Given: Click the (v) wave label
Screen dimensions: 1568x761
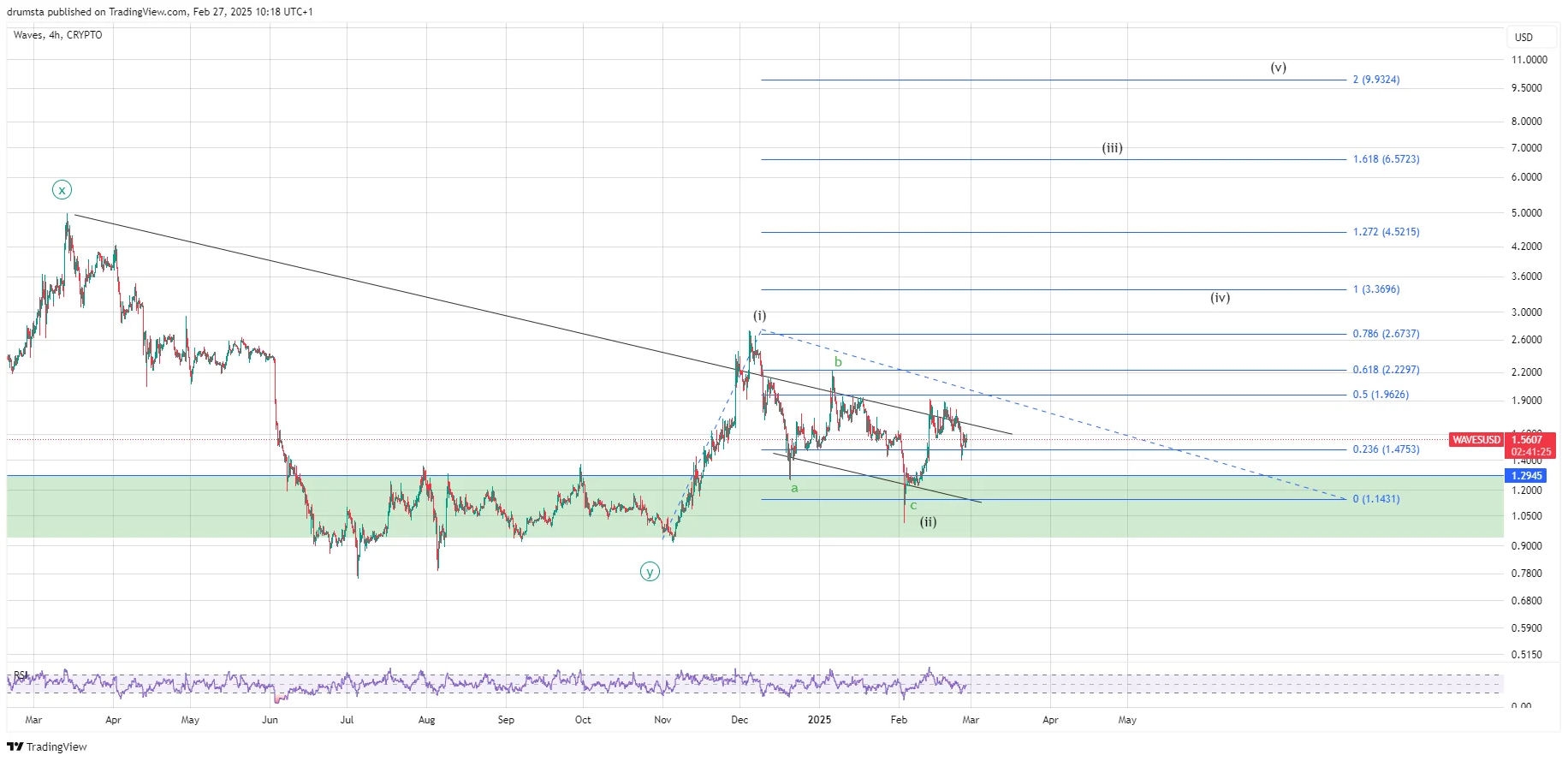Looking at the screenshot, I should pos(1278,68).
